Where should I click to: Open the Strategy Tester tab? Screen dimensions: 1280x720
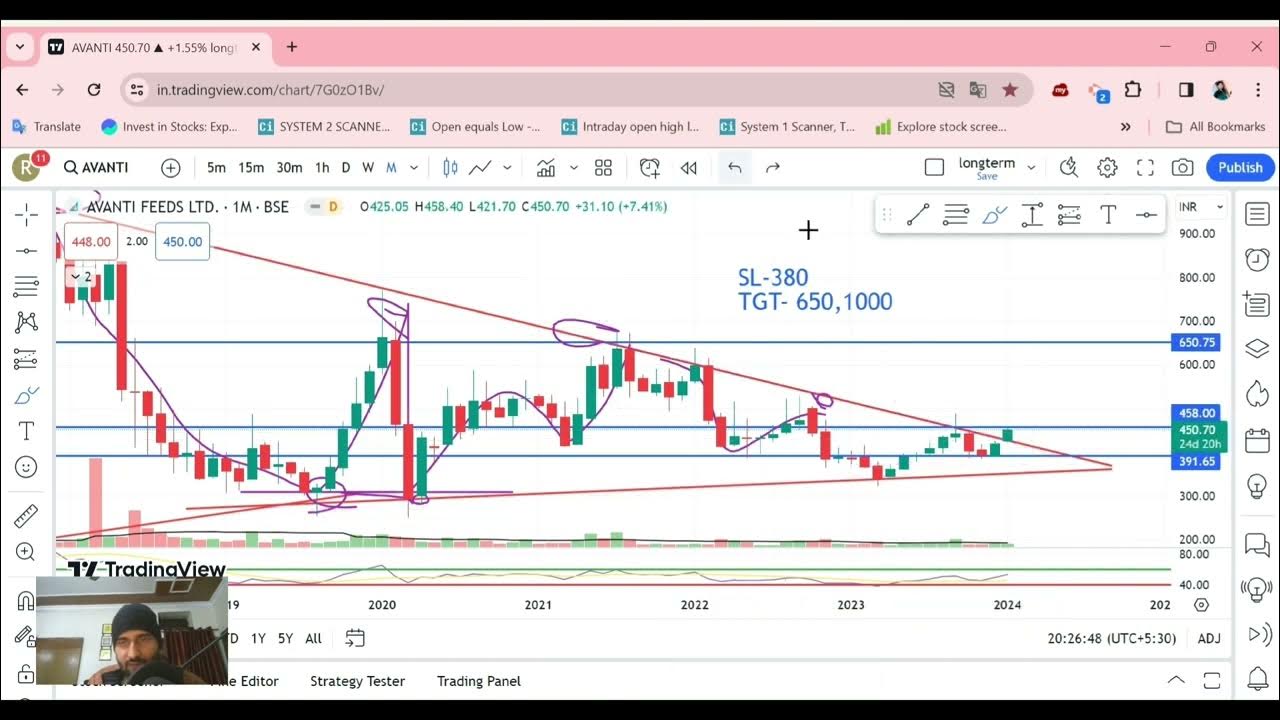point(357,681)
